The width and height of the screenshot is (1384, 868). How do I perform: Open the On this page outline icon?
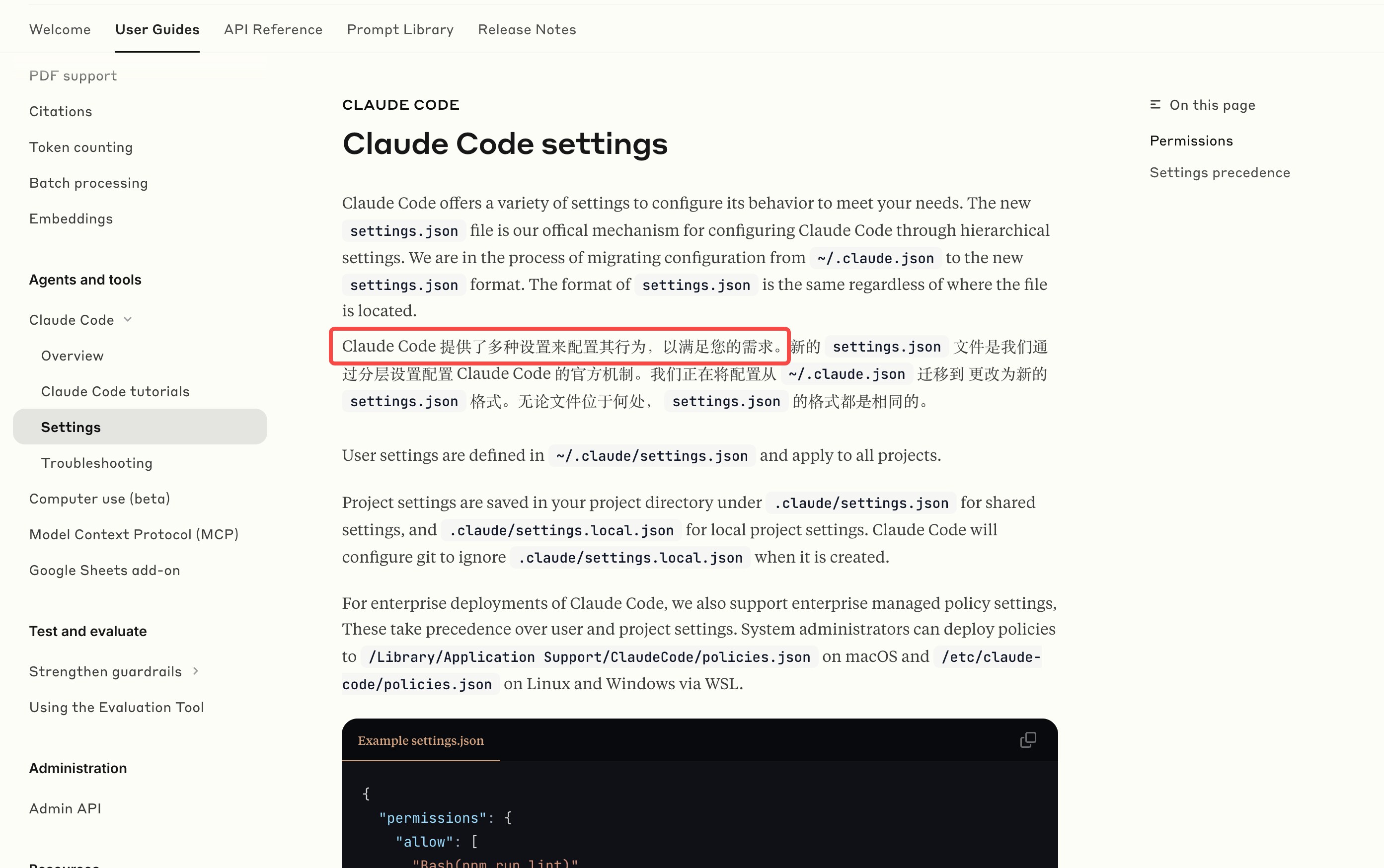pos(1155,104)
